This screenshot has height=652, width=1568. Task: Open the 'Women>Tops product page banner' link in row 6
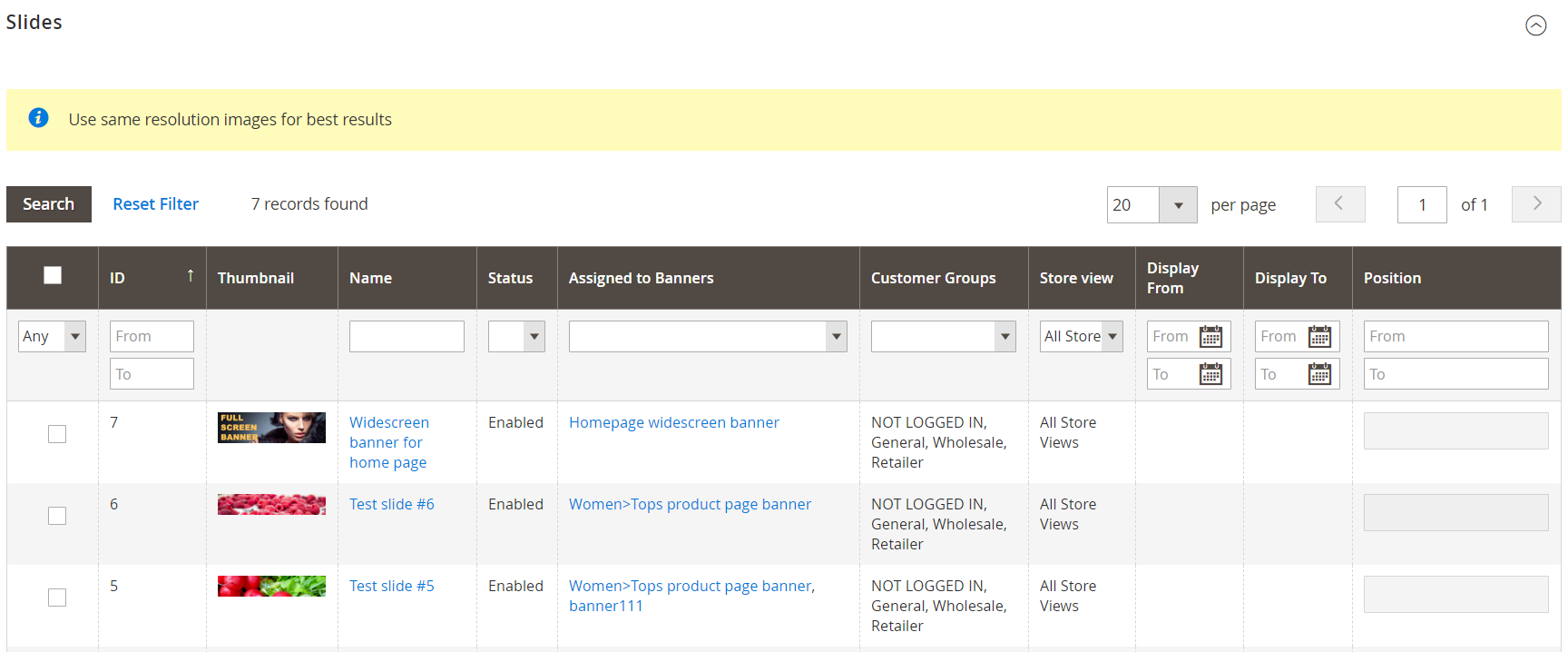(x=691, y=504)
